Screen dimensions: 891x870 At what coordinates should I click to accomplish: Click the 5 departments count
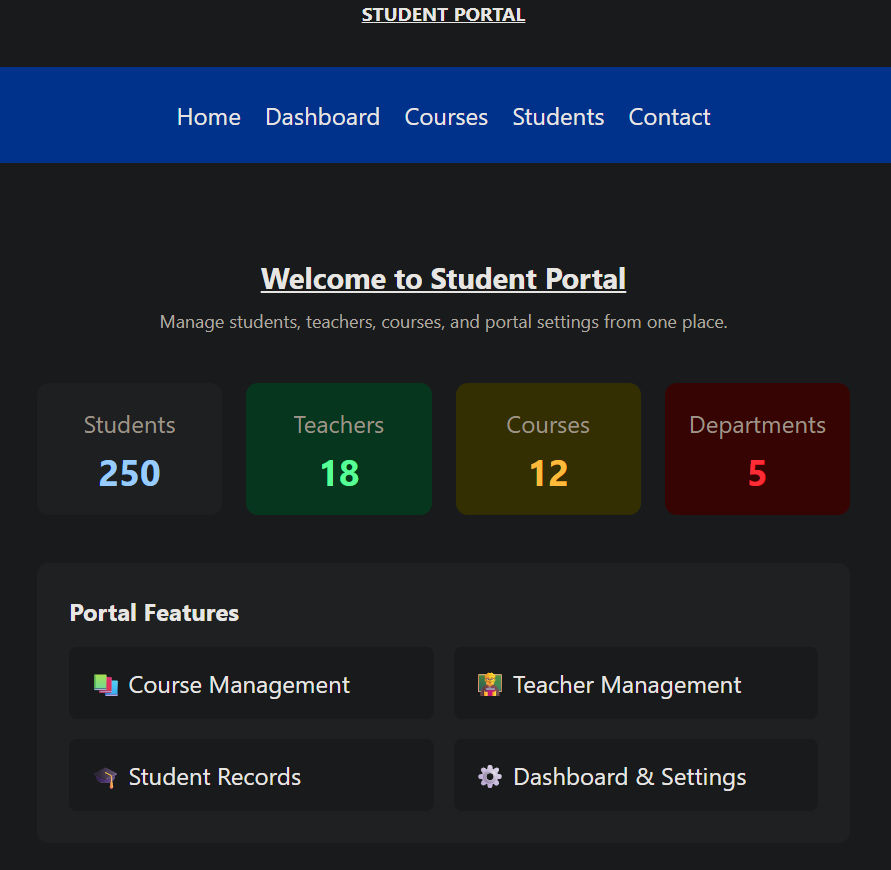tap(757, 473)
